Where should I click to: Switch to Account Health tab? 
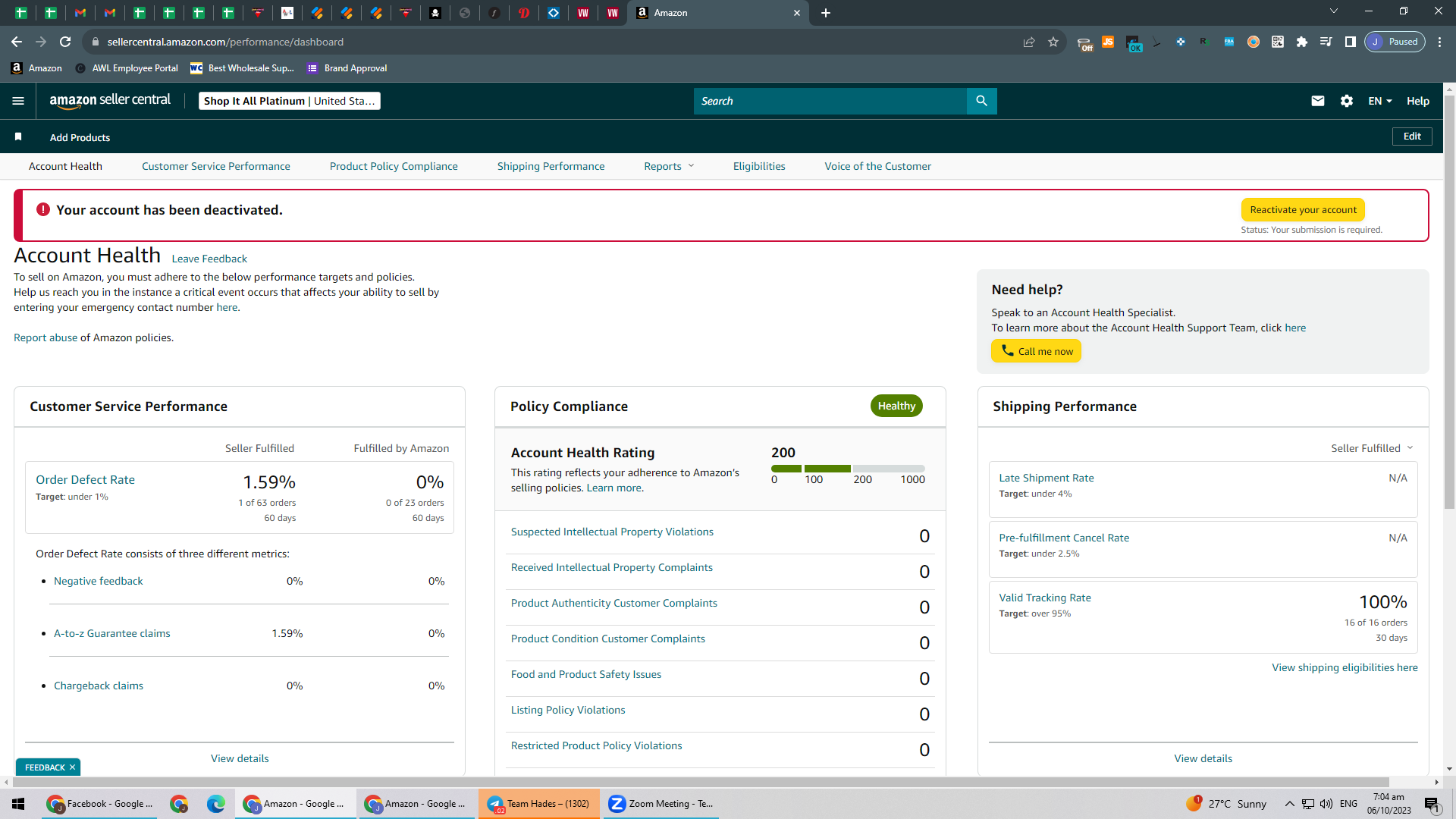click(65, 166)
